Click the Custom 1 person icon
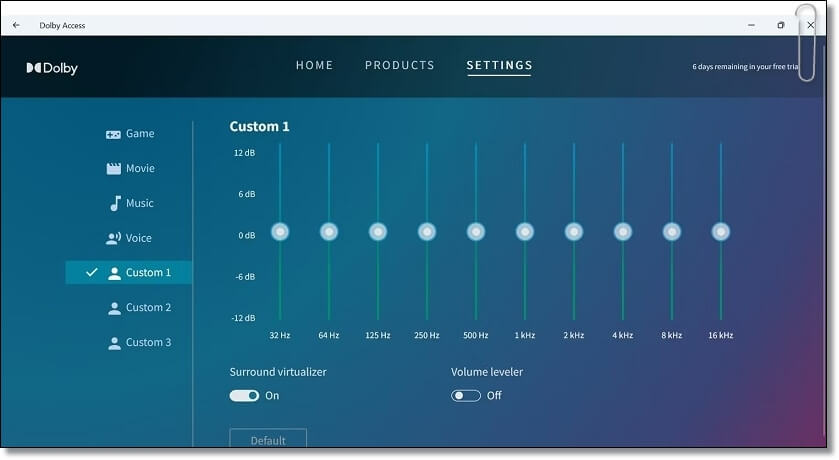 114,273
